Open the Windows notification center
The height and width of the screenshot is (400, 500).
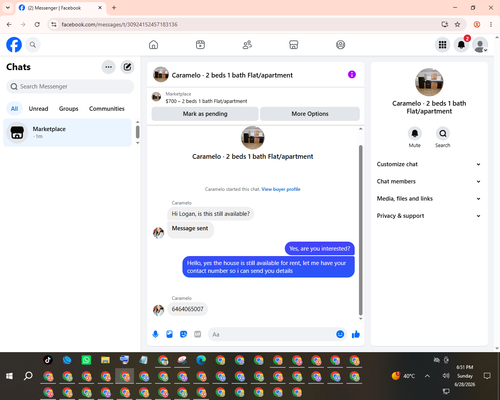(x=487, y=376)
